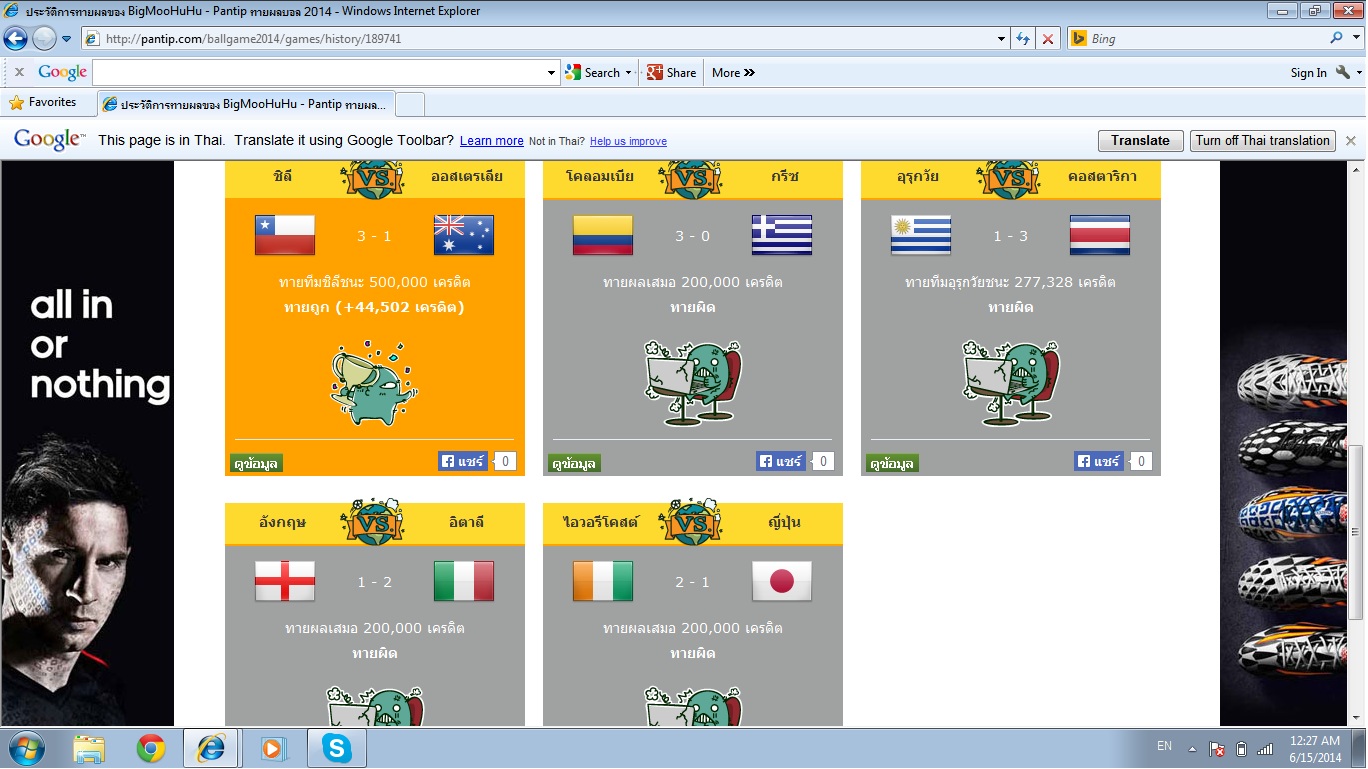Viewport: 1368px width, 769px height.
Task: Launch Google Chrome from the taskbar
Action: point(151,748)
